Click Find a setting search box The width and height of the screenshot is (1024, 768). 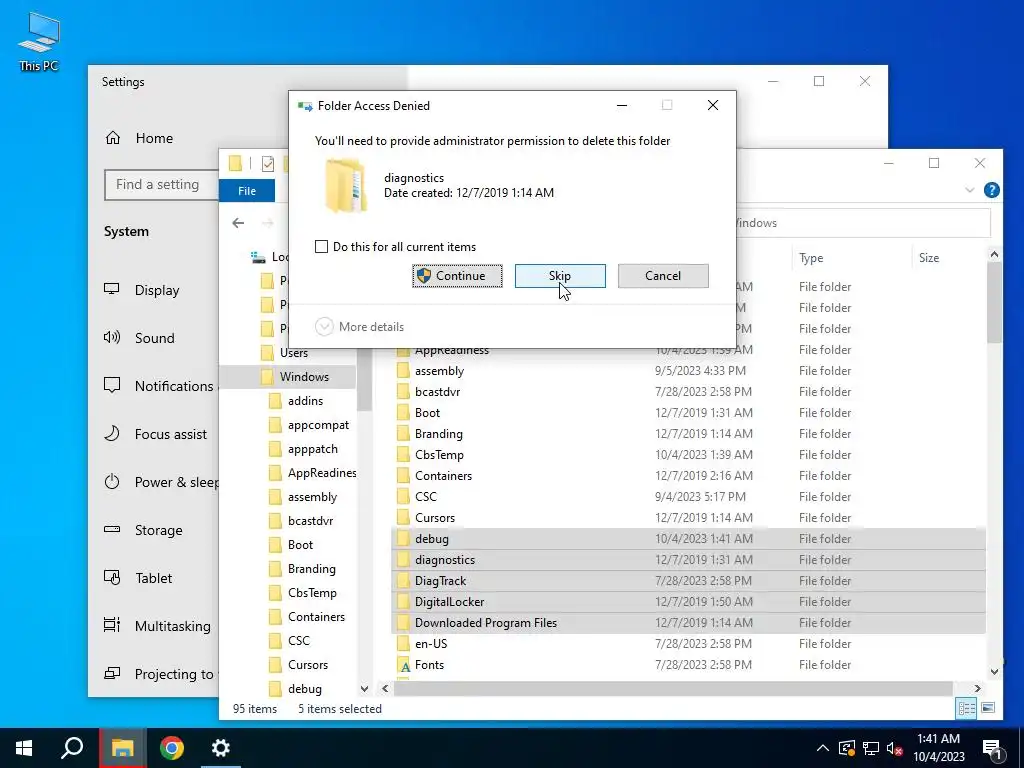161,185
